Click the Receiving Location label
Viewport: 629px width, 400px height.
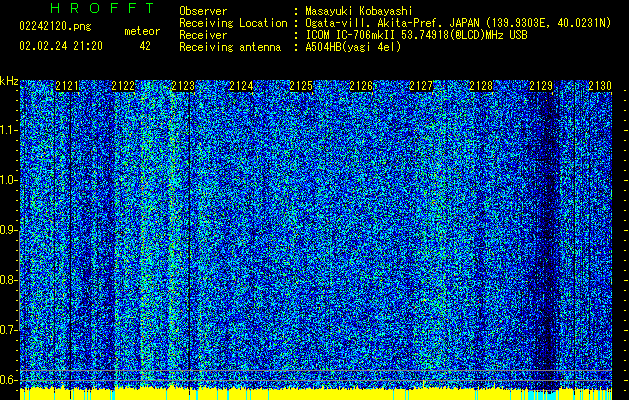tap(233, 23)
